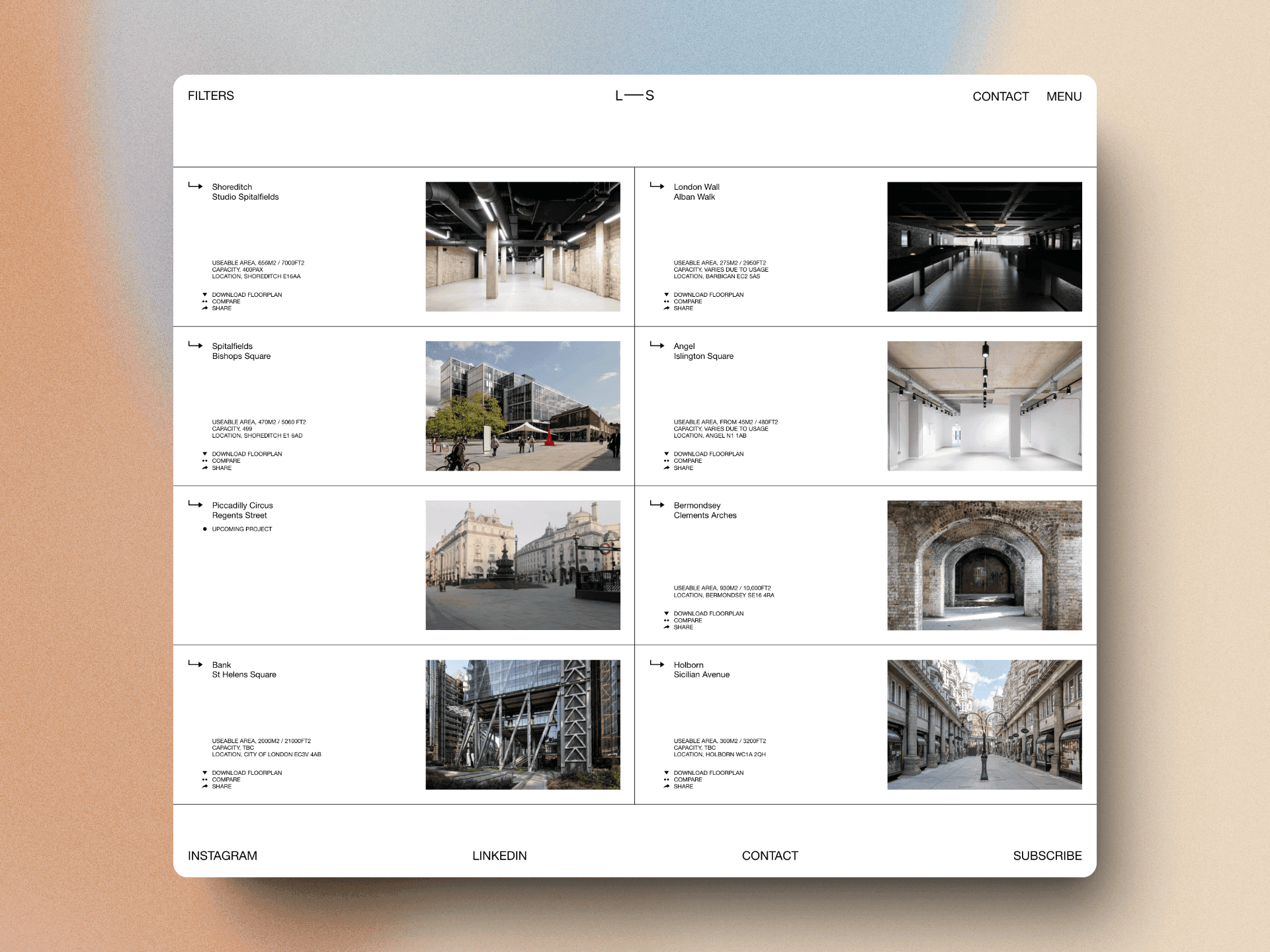The height and width of the screenshot is (952, 1270).
Task: Toggle Compare for London Wall Alban Walk
Action: [x=667, y=301]
